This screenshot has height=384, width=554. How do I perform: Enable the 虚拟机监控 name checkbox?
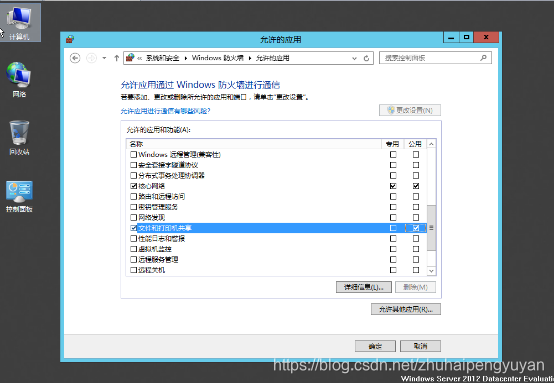click(x=134, y=249)
